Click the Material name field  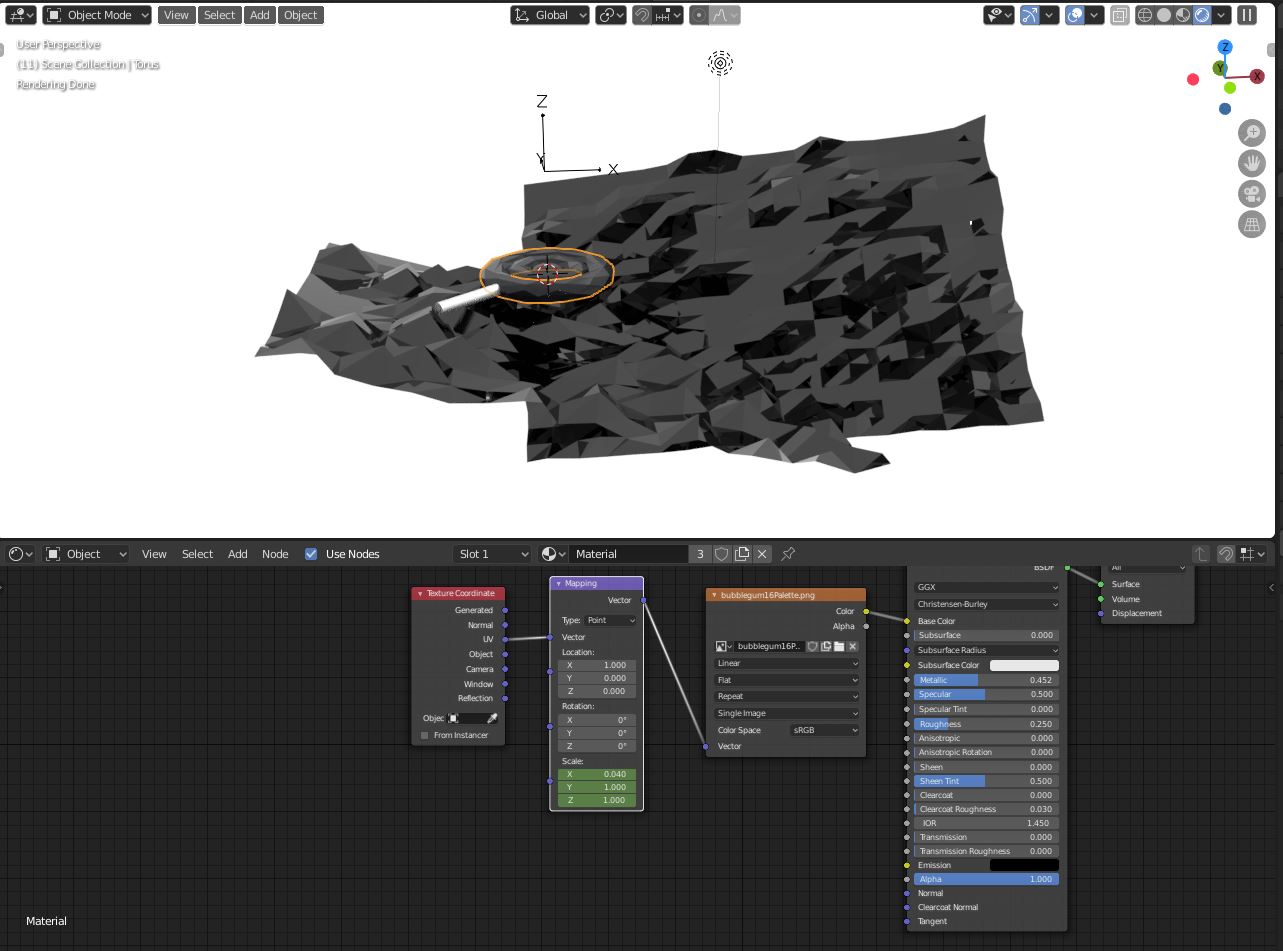point(629,554)
